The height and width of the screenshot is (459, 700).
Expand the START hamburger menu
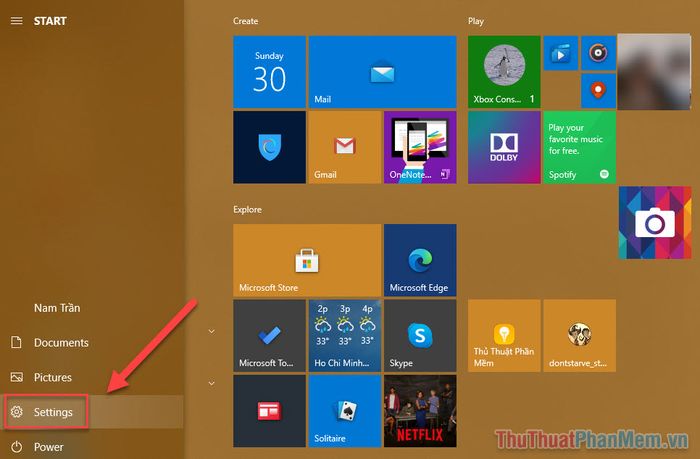tap(16, 21)
